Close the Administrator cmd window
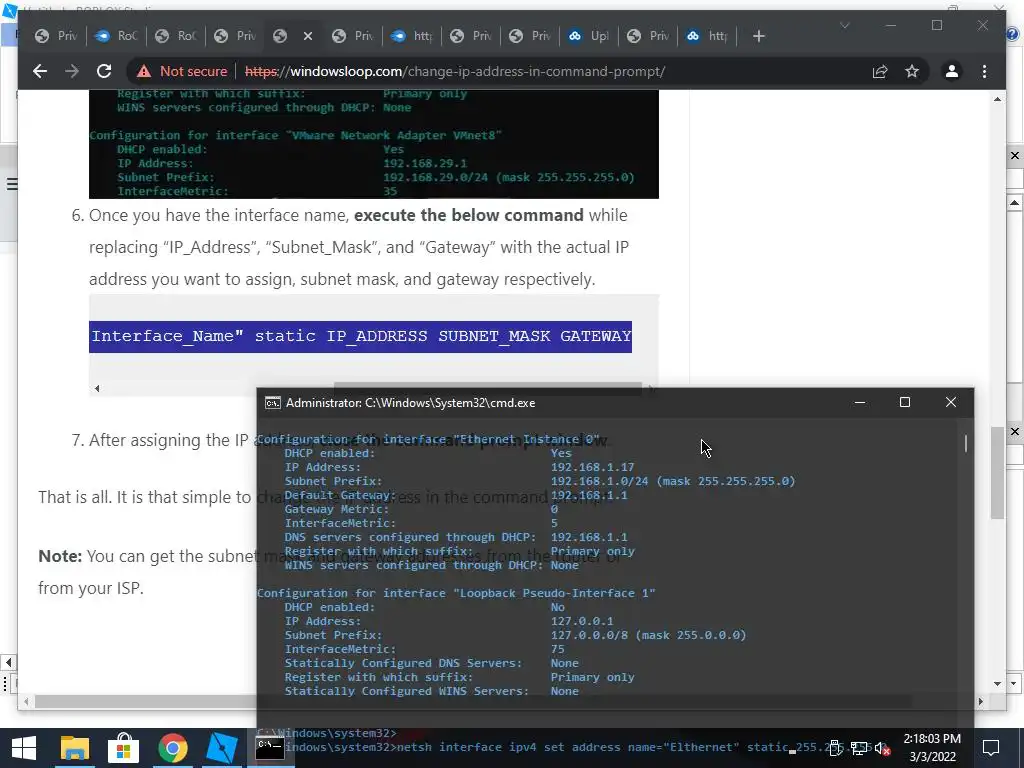 coord(951,402)
